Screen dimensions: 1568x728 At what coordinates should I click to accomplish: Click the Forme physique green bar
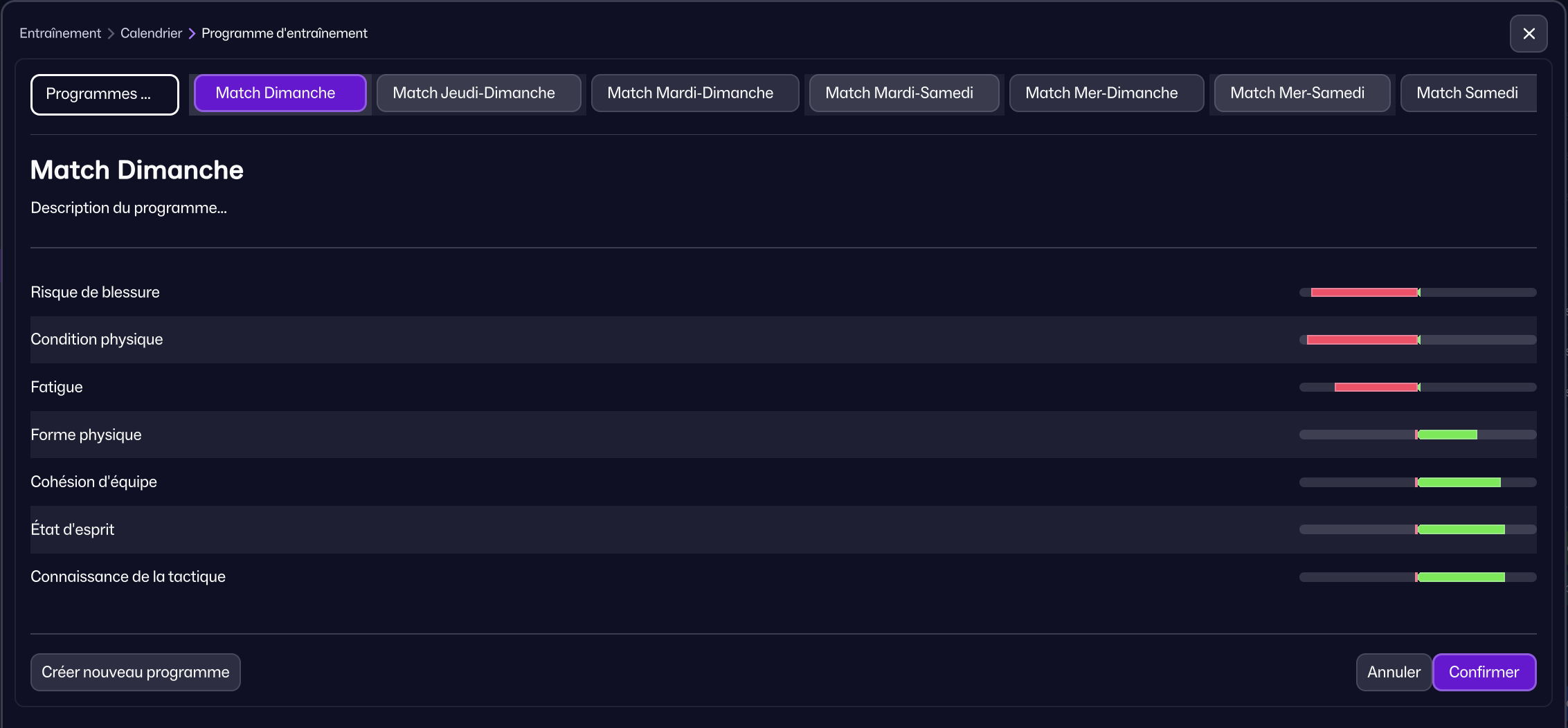click(1448, 435)
